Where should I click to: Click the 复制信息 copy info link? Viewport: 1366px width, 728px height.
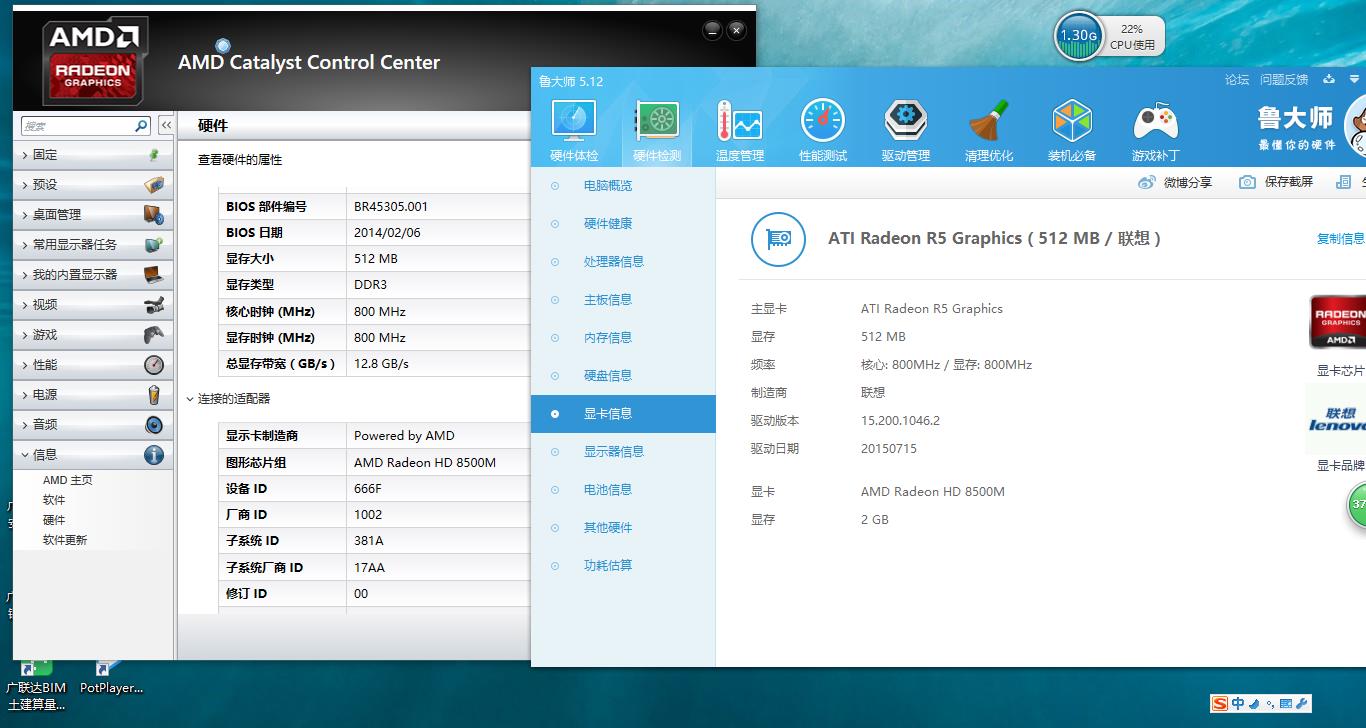click(1341, 239)
